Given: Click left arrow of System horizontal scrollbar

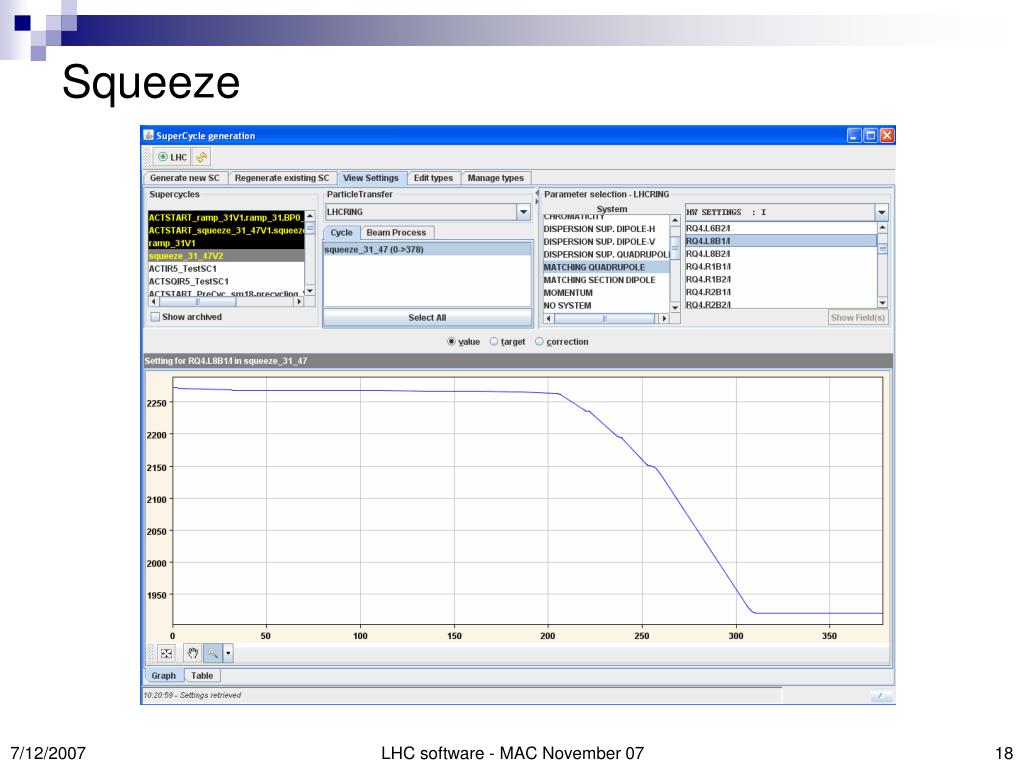Looking at the screenshot, I should 549,319.
